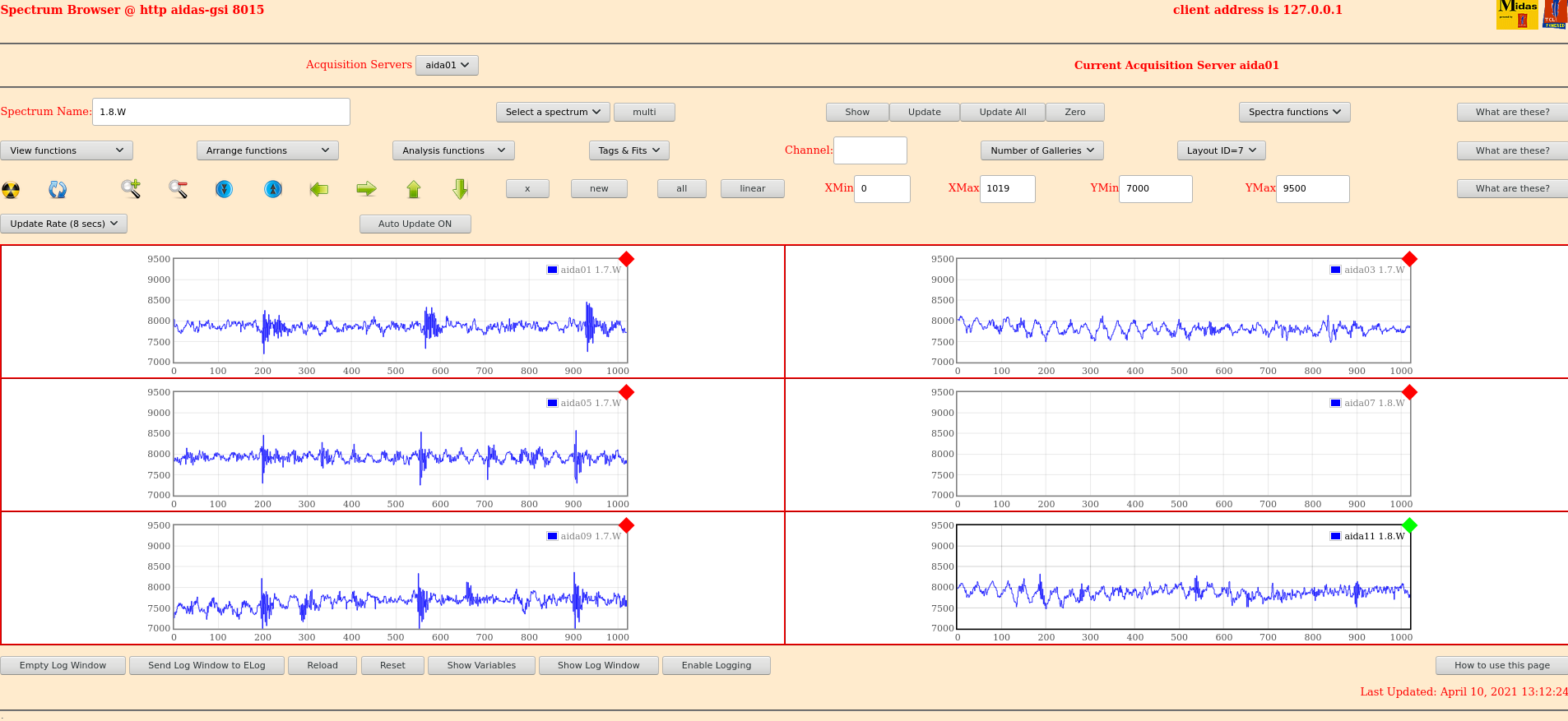1568x721 pixels.
Task: Open the Midas logo in the header
Action: coord(1516,14)
